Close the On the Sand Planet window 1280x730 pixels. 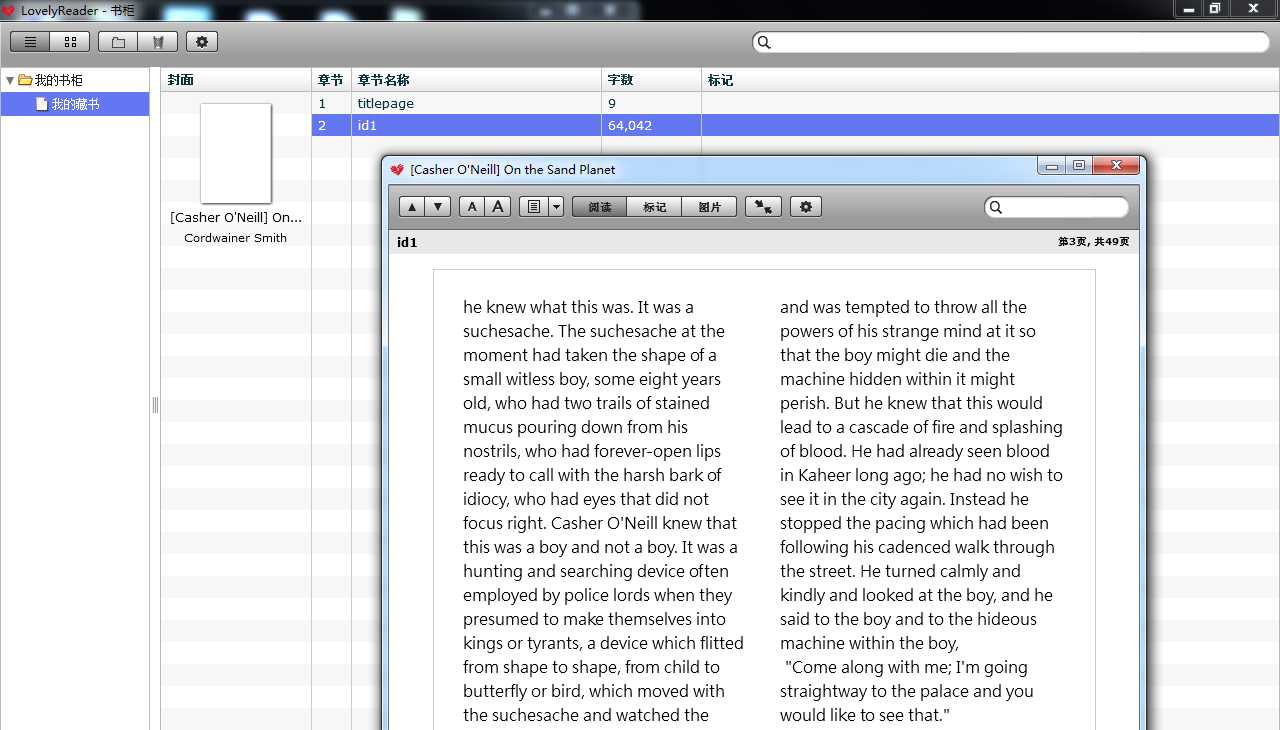point(1116,166)
